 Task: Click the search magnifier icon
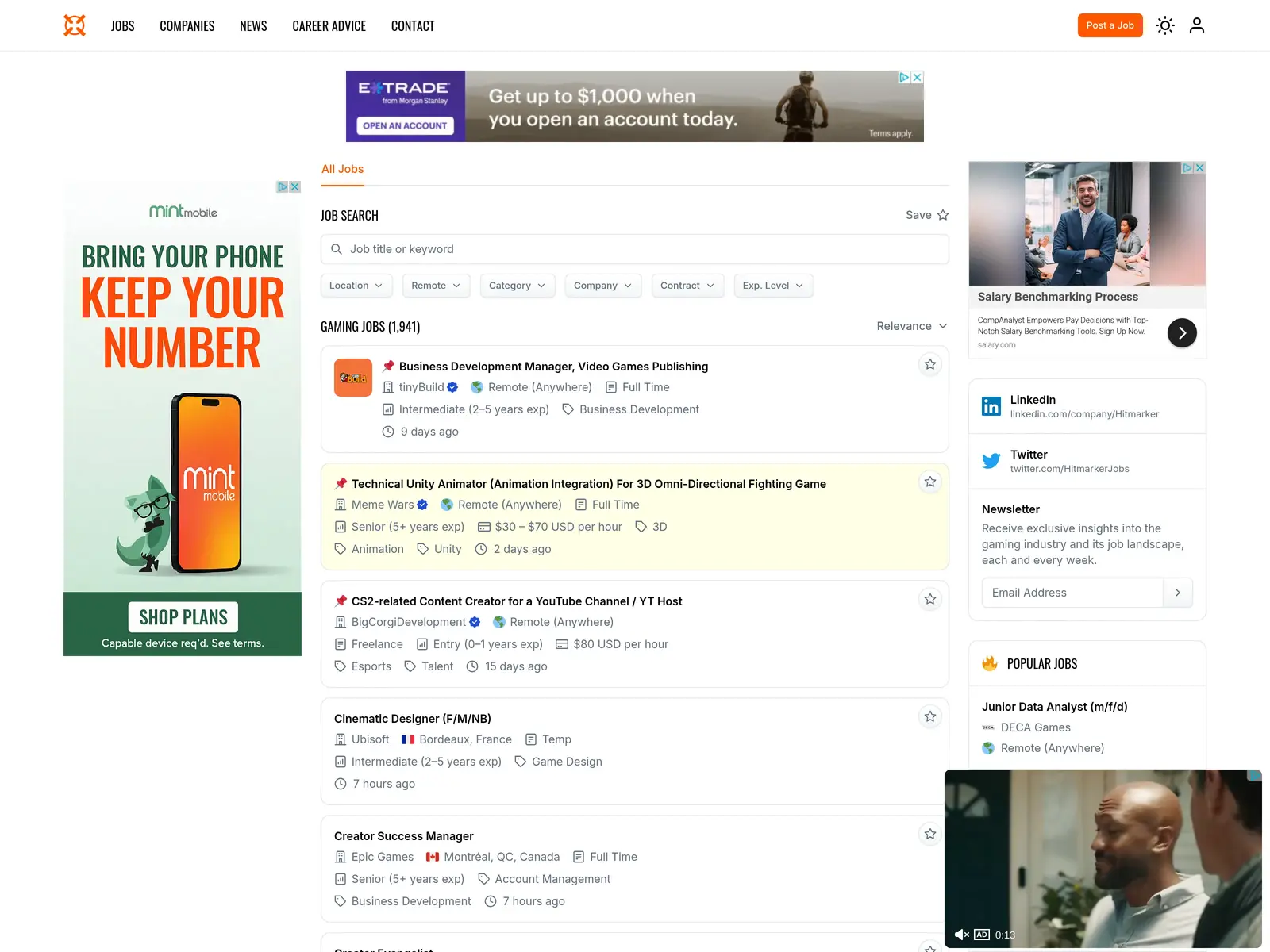coord(337,249)
